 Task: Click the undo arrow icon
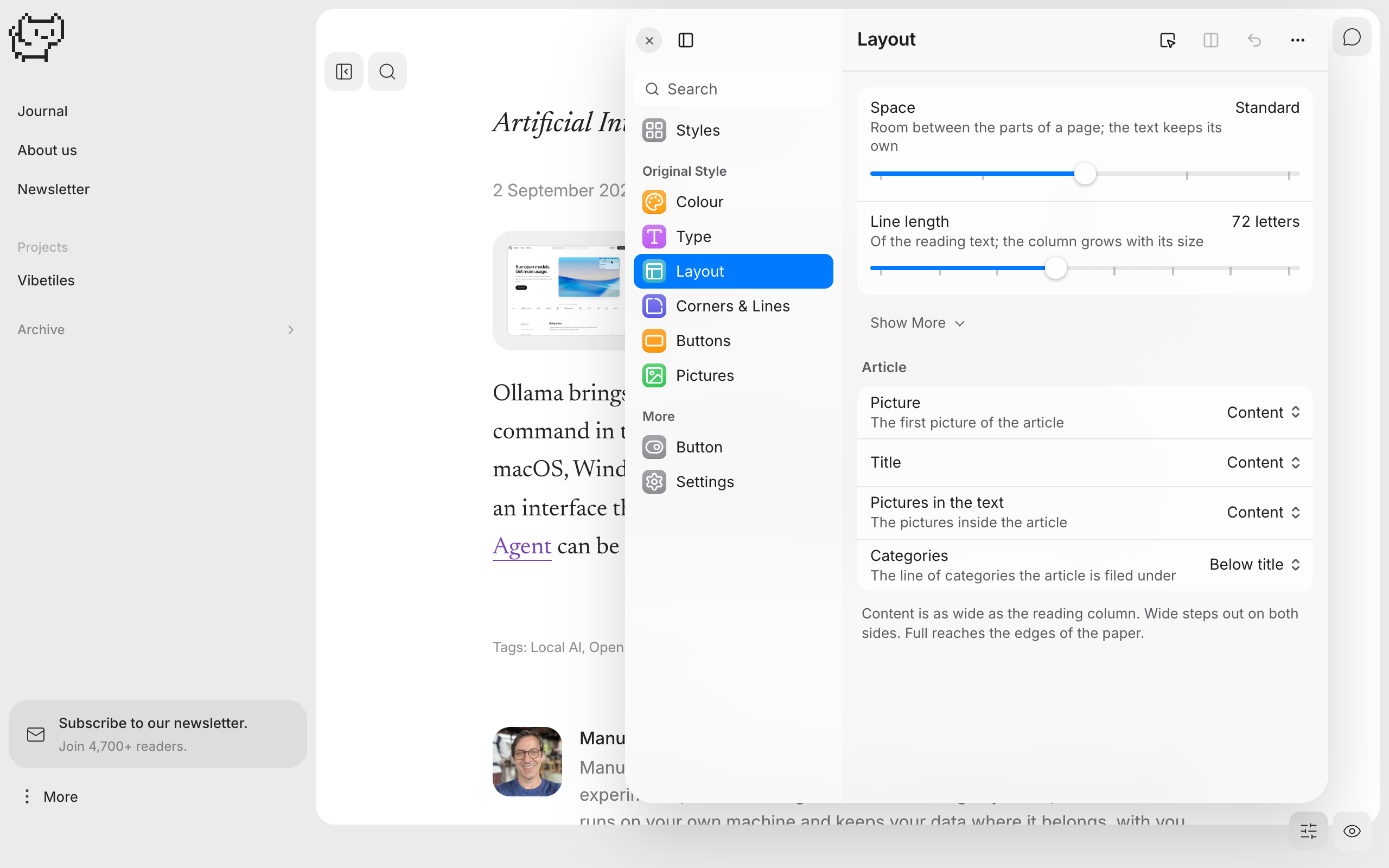coord(1254,40)
